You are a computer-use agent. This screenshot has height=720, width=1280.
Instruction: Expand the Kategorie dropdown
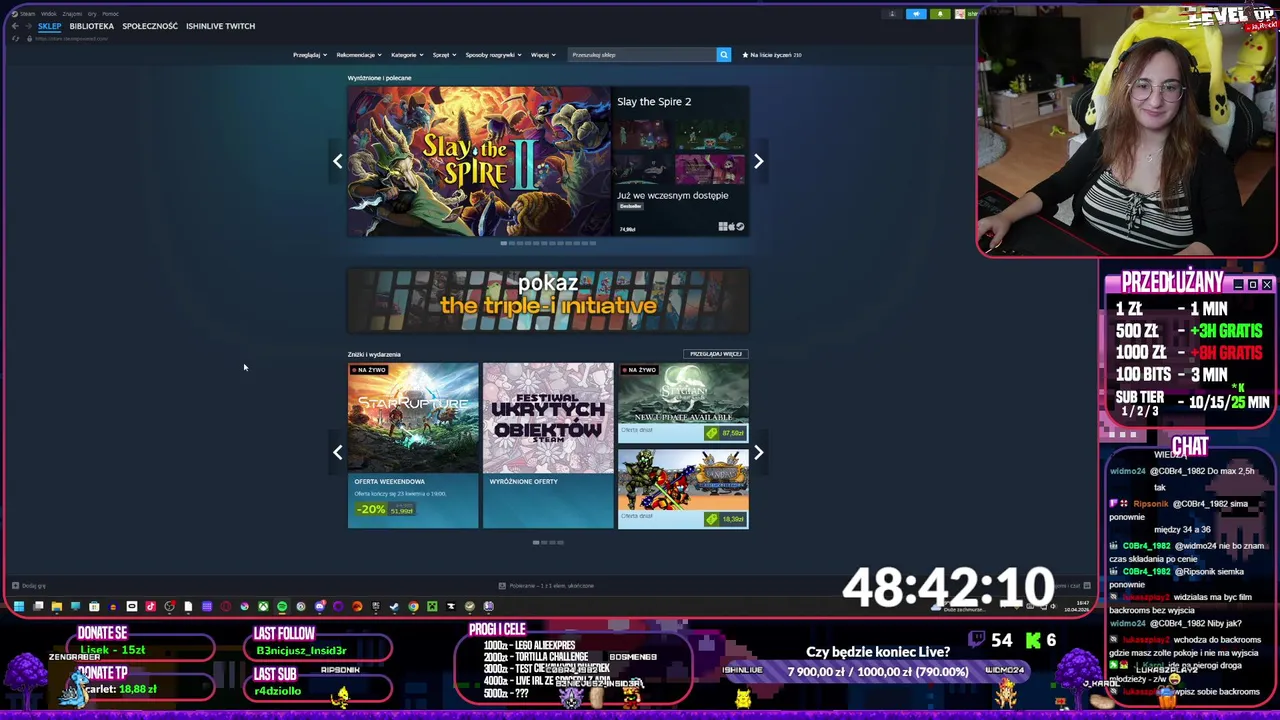tap(406, 55)
